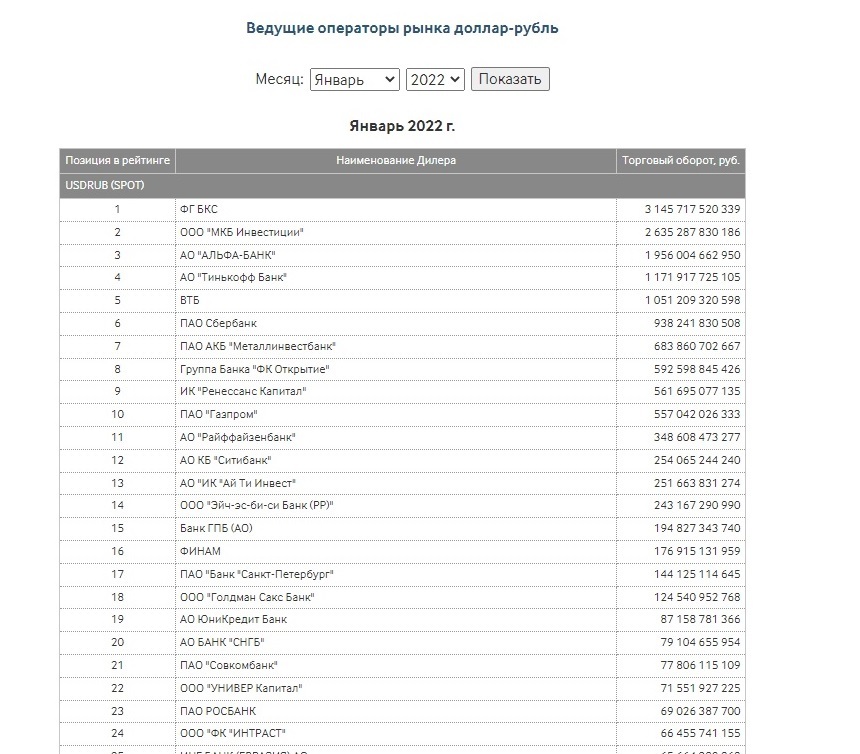
Task: Click turnover value 254 065 244 240
Action: 697,461
